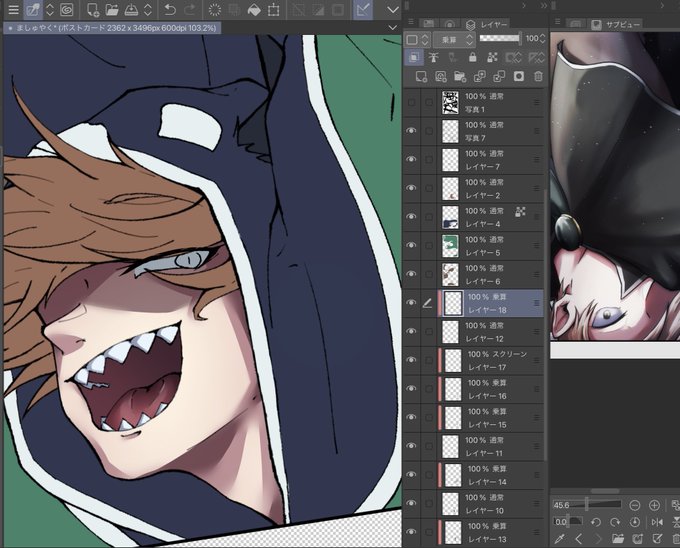
Task: Save the document with command bar icon
Action: (x=131, y=10)
